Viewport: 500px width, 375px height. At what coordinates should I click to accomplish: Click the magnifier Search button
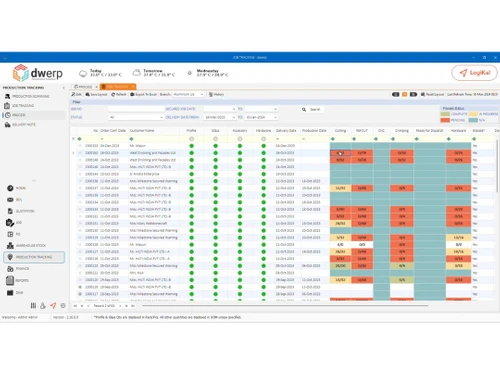(311, 109)
